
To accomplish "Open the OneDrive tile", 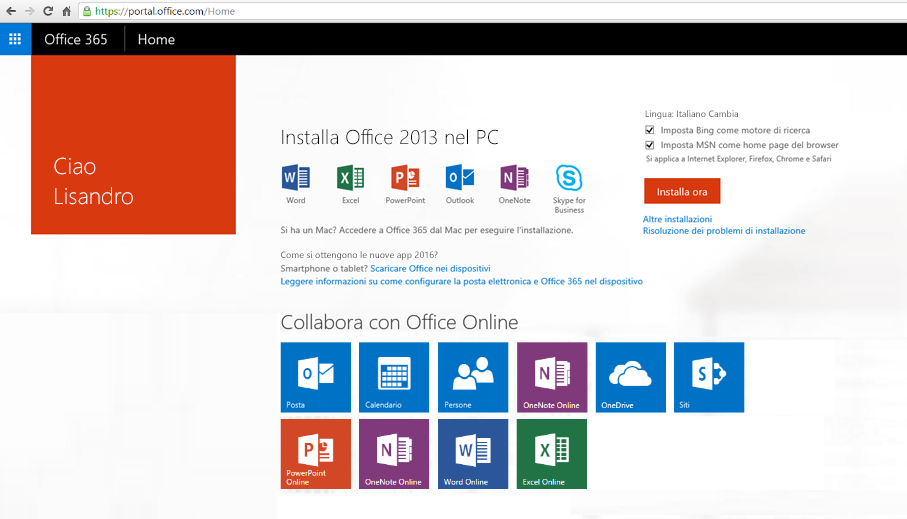I will 631,377.
